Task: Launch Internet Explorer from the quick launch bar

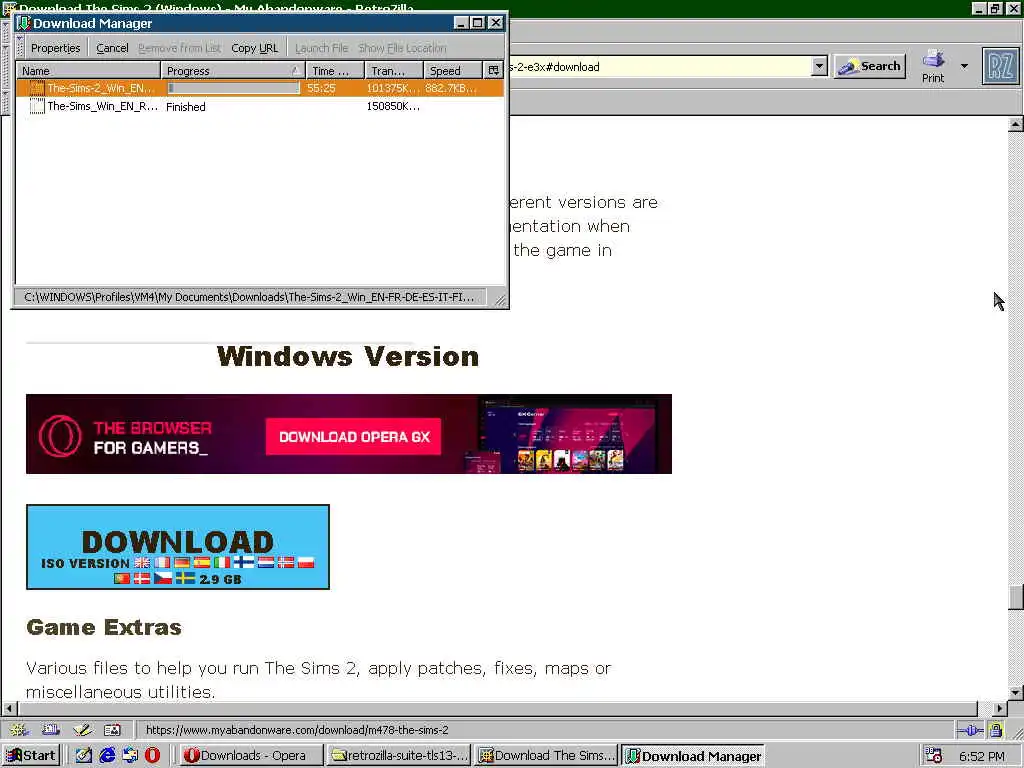Action: click(106, 755)
